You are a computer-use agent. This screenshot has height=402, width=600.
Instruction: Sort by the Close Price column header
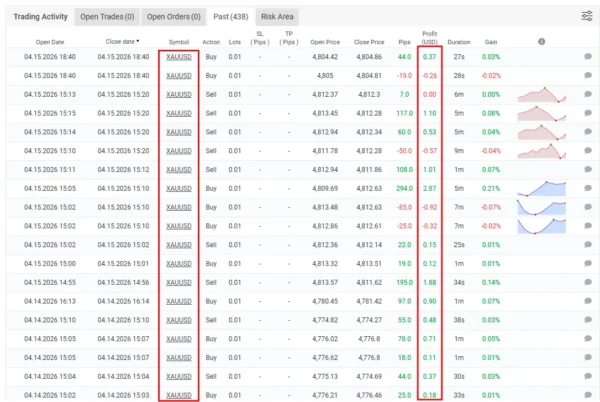pos(369,42)
